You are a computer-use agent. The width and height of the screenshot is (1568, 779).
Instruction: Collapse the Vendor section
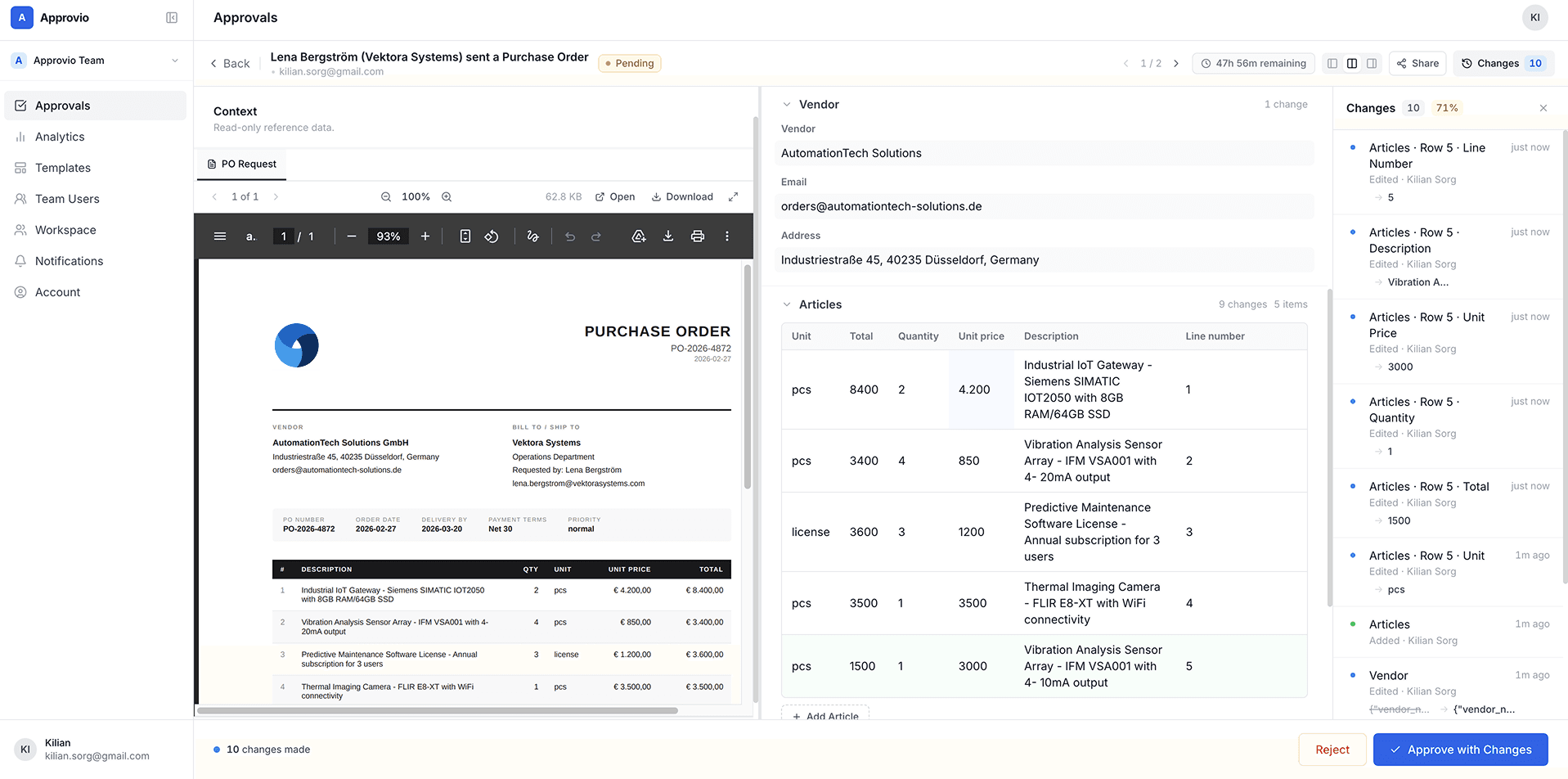(787, 104)
